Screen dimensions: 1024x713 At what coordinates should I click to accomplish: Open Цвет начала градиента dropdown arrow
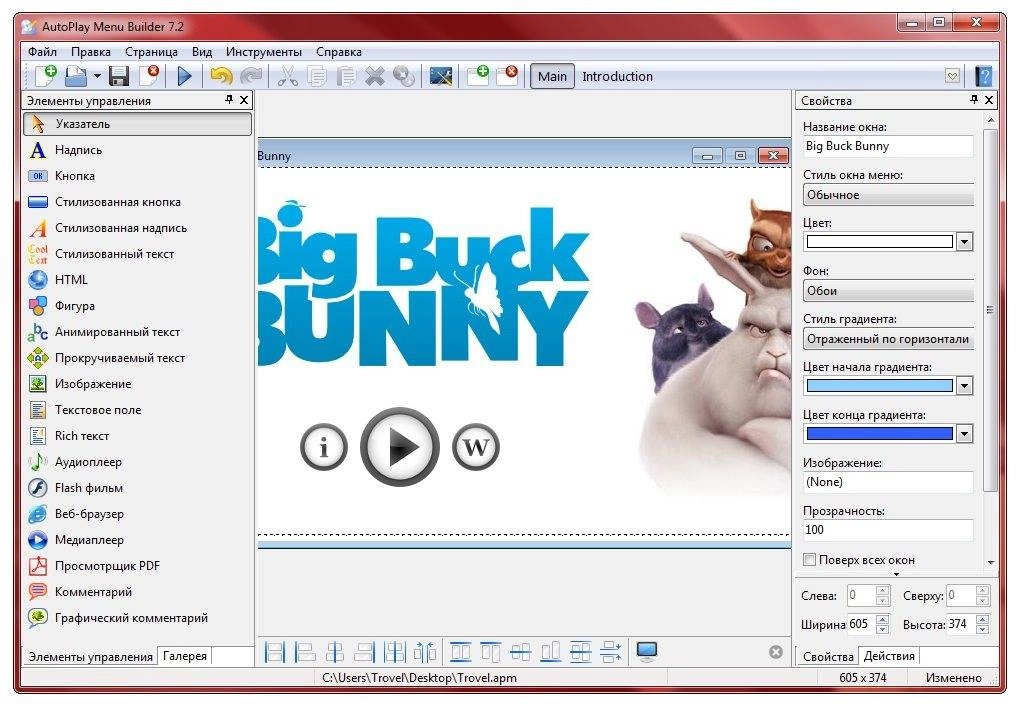pyautogui.click(x=964, y=386)
